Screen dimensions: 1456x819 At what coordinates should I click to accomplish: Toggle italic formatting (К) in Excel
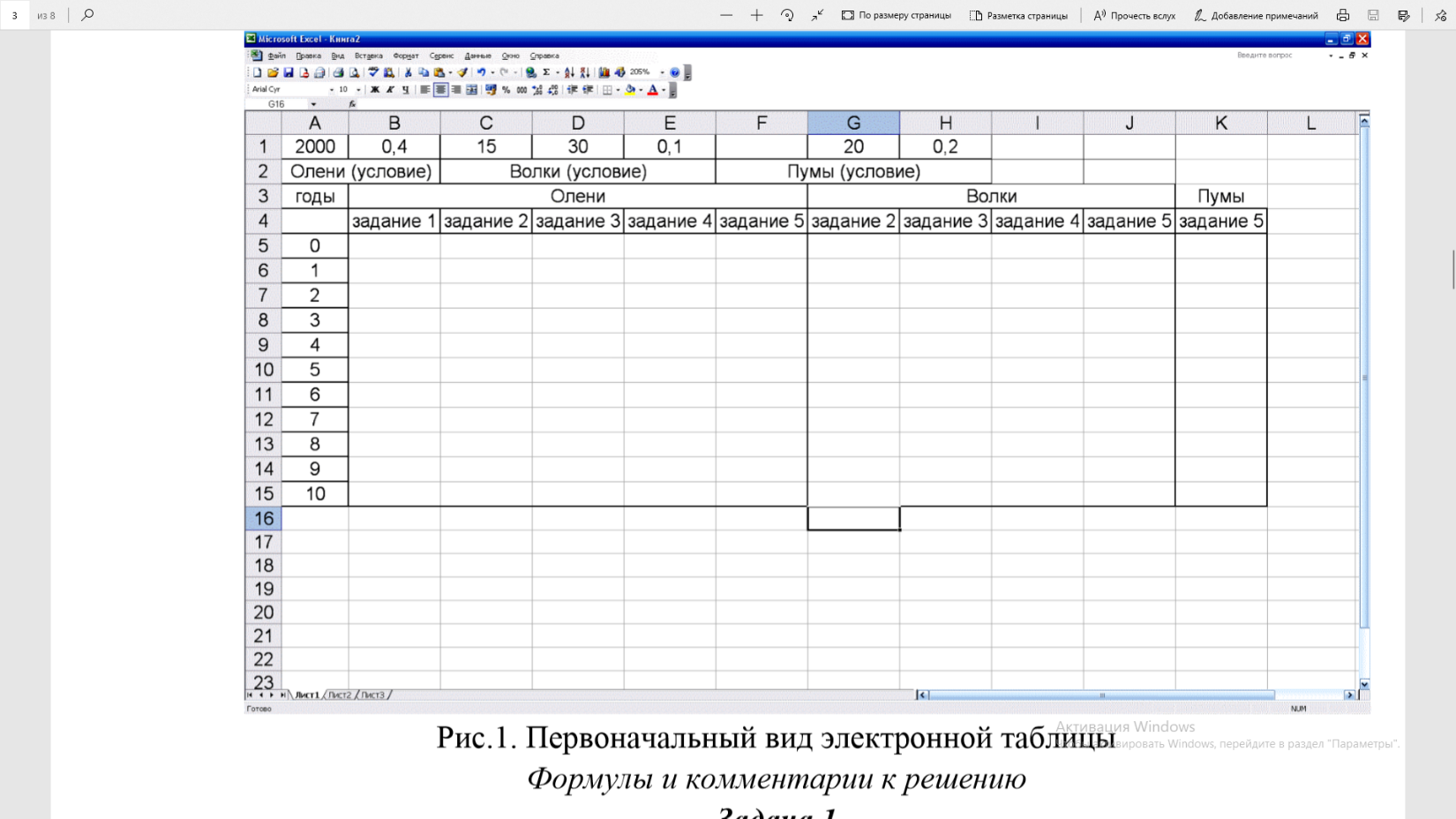(390, 89)
